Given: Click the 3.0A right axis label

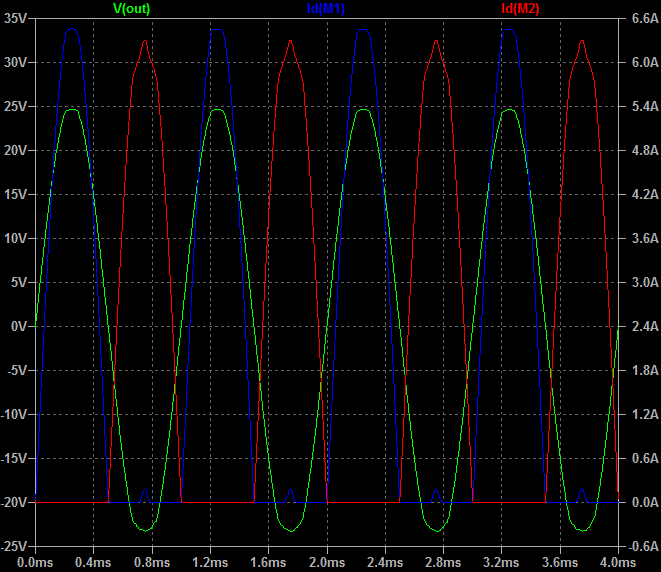Looking at the screenshot, I should tap(645, 282).
